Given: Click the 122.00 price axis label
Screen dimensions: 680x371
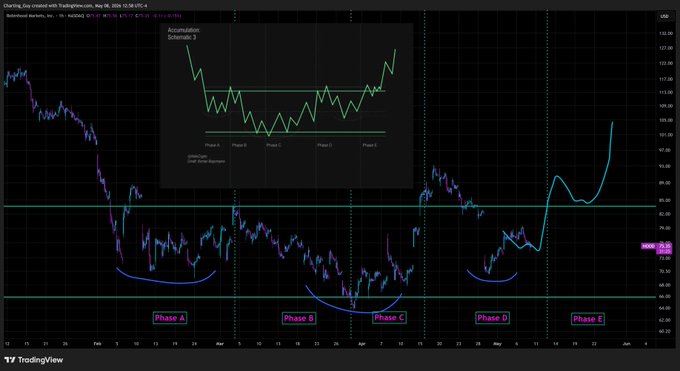Looking at the screenshot, I should [x=666, y=63].
